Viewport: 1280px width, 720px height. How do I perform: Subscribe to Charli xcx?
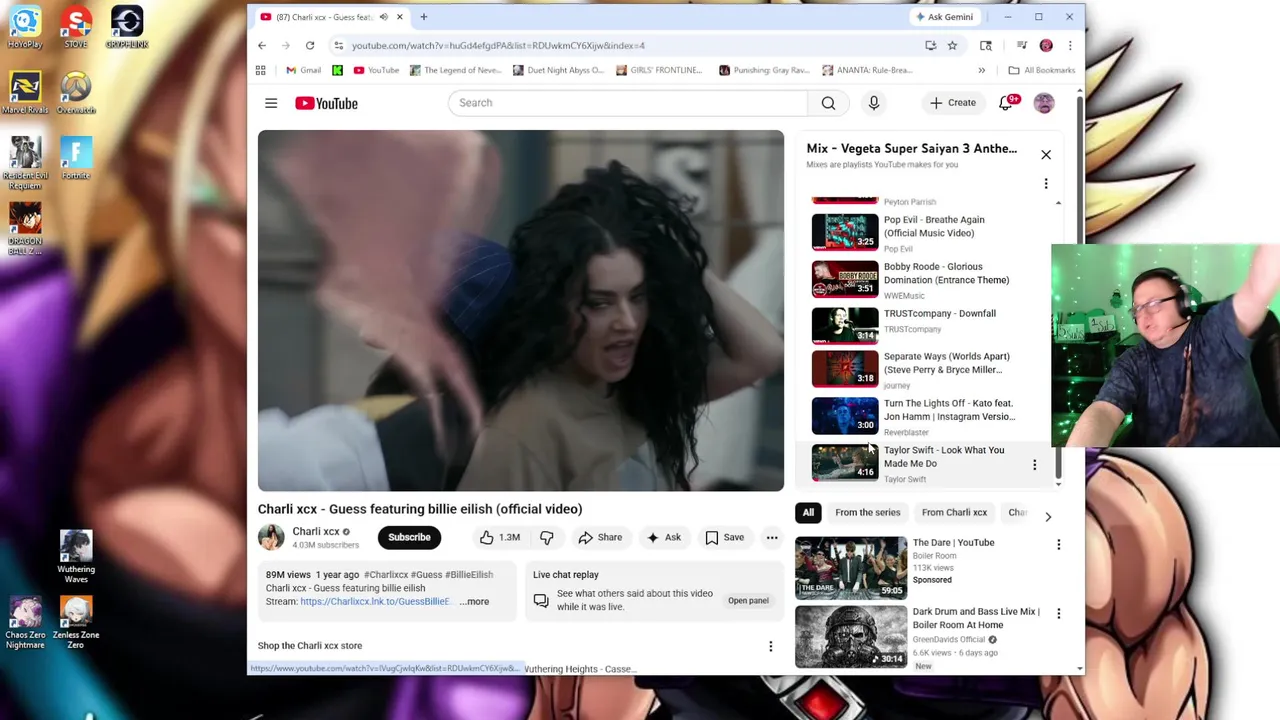409,537
